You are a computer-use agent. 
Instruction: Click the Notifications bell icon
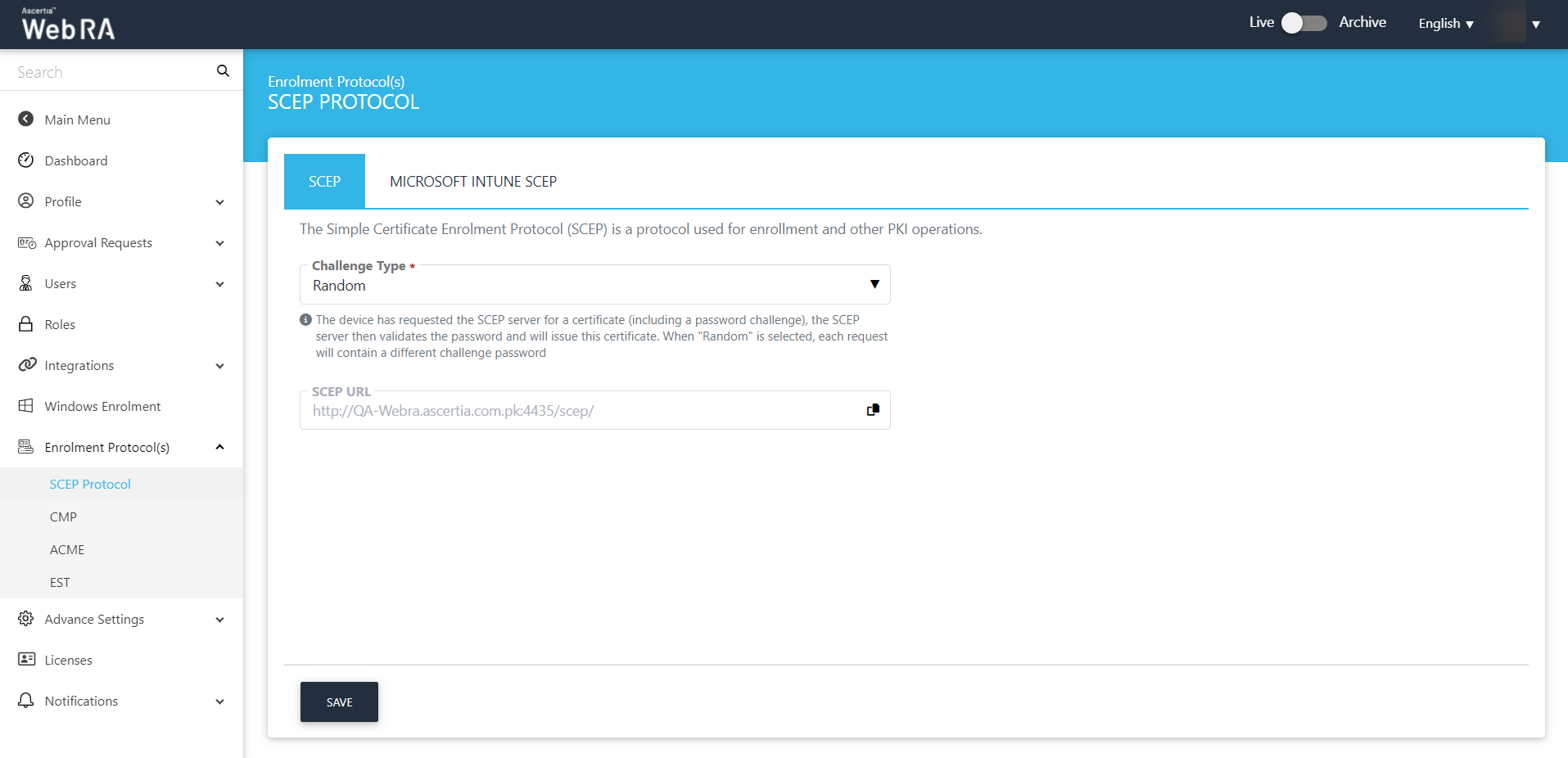pyautogui.click(x=26, y=701)
